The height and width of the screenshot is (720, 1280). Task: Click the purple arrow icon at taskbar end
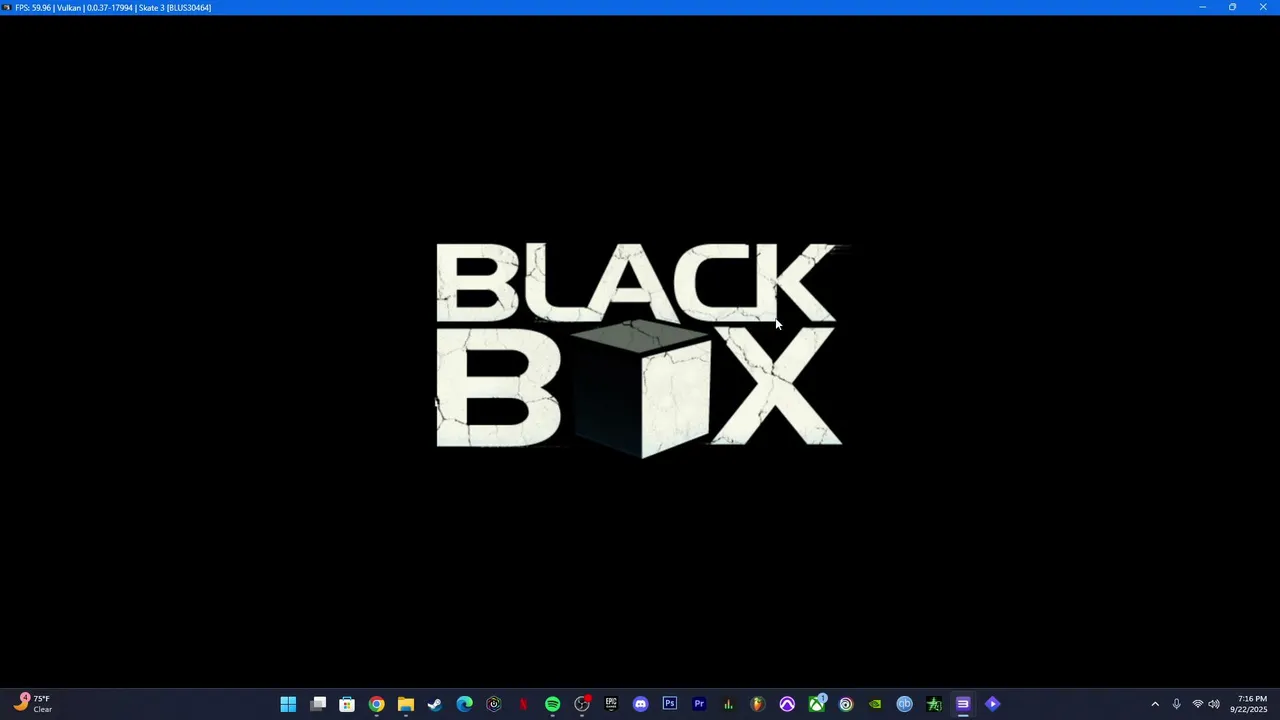pos(993,704)
